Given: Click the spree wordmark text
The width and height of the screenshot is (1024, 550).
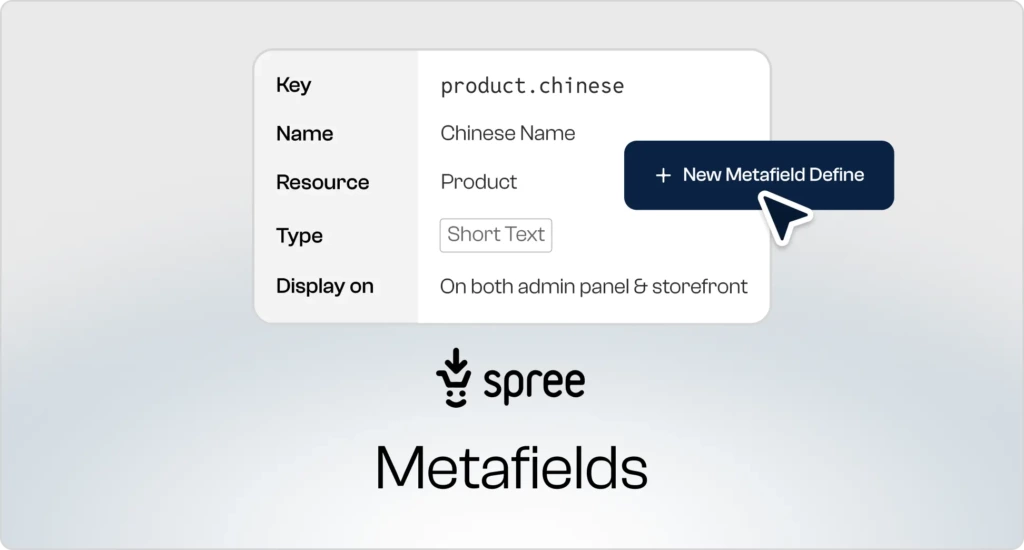Looking at the screenshot, I should [x=534, y=383].
